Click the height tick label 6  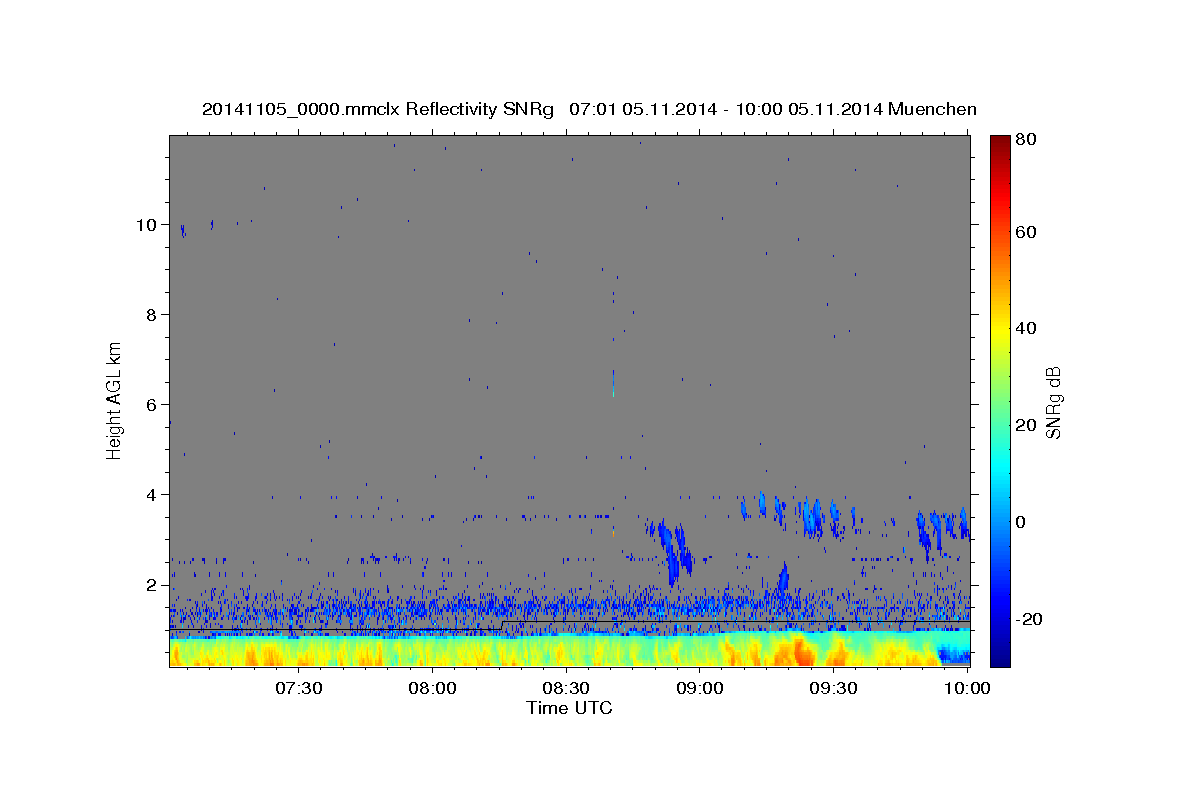pos(152,405)
